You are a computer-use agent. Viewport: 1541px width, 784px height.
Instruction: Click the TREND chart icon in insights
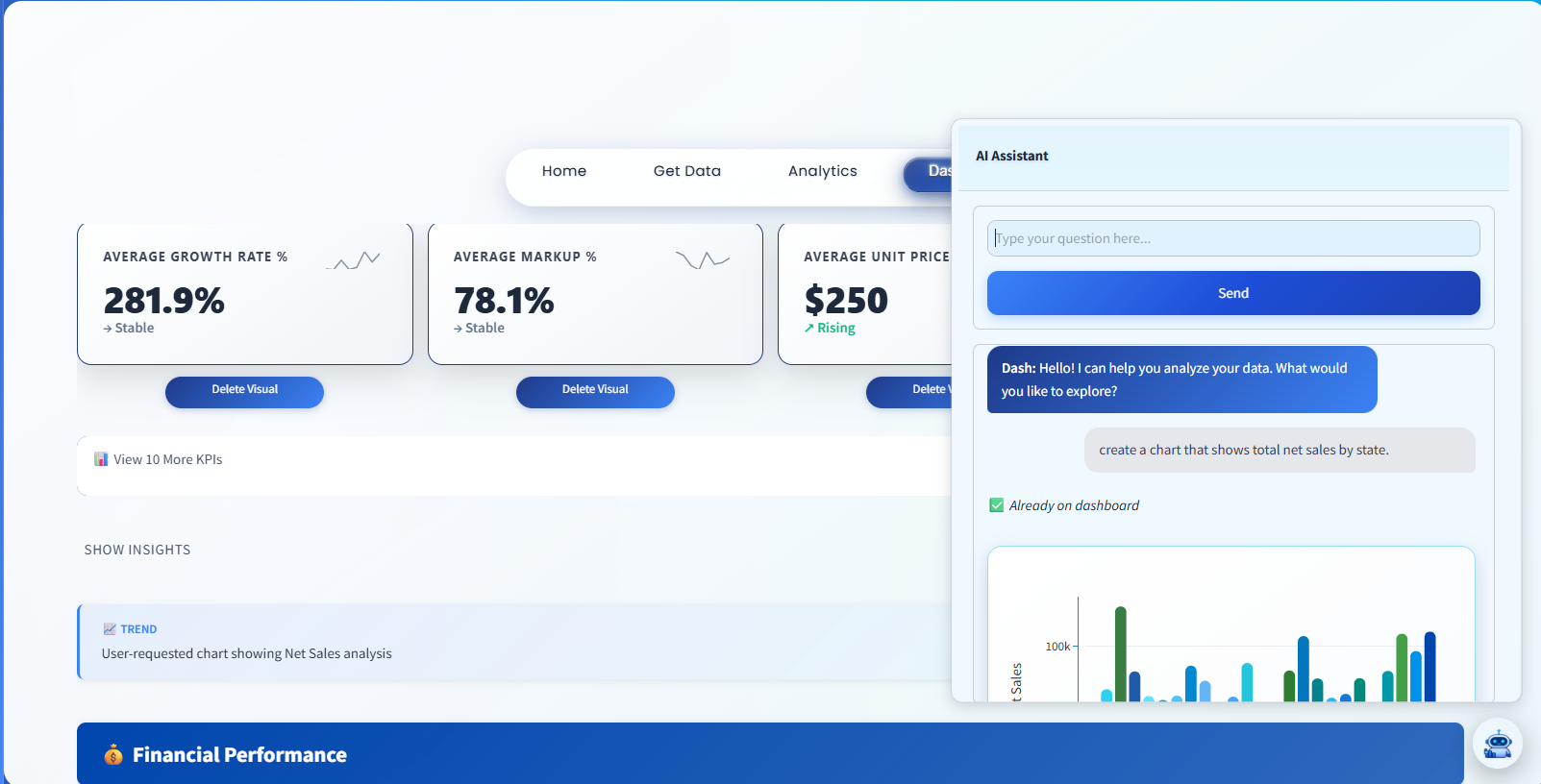110,629
